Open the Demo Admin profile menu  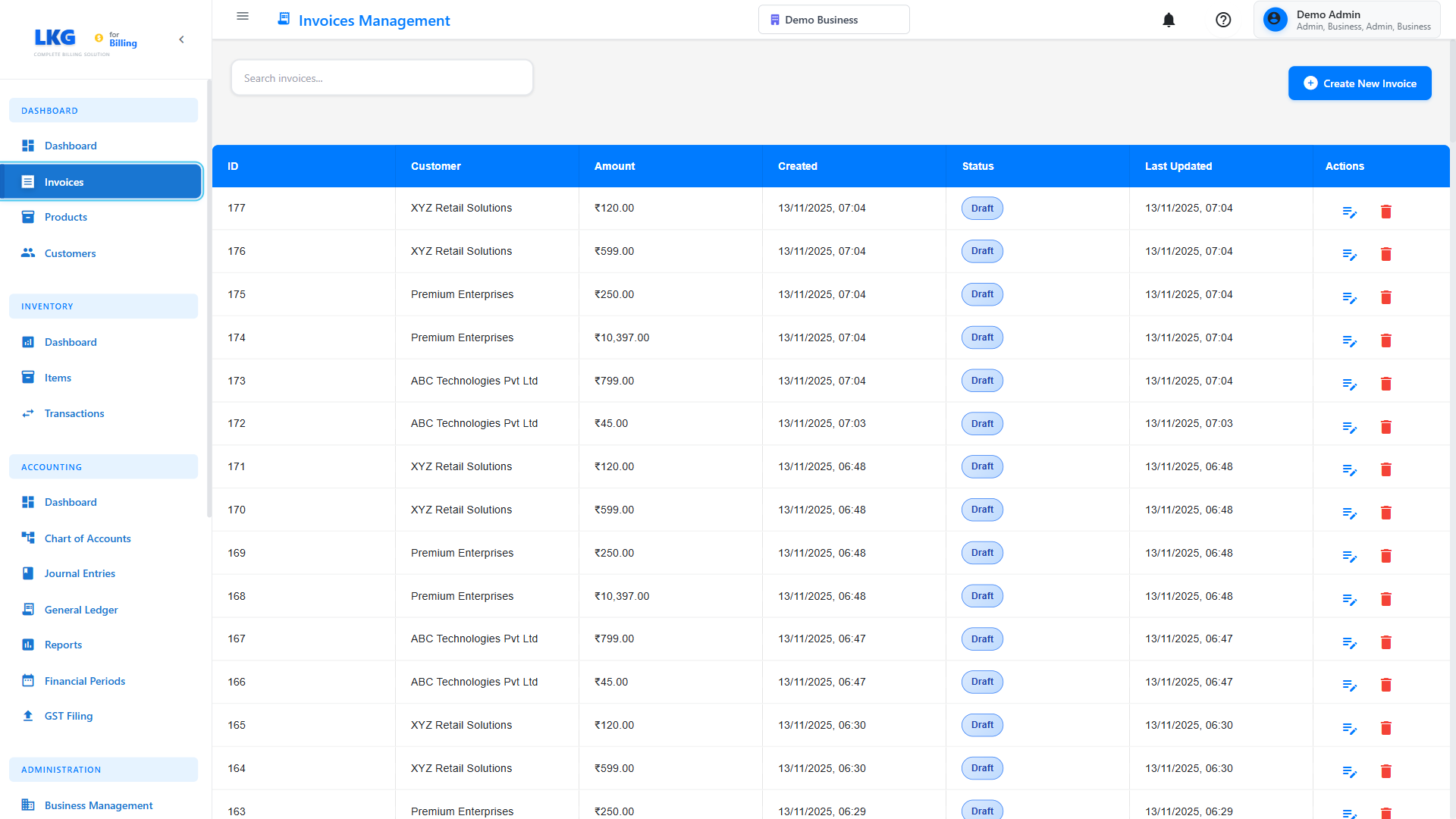[1348, 19]
